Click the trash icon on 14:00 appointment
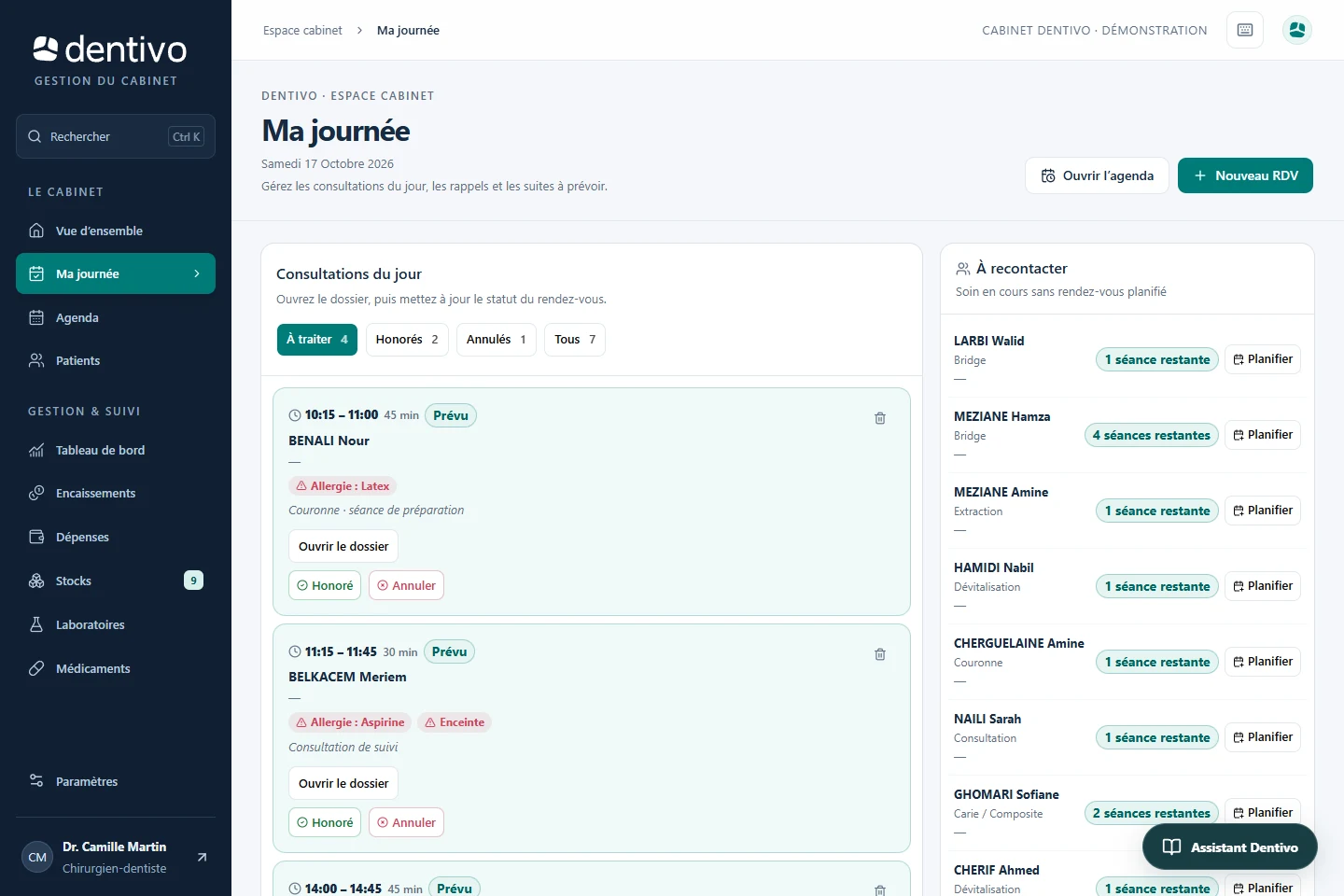Screen dimensions: 1344x896 click(880, 890)
